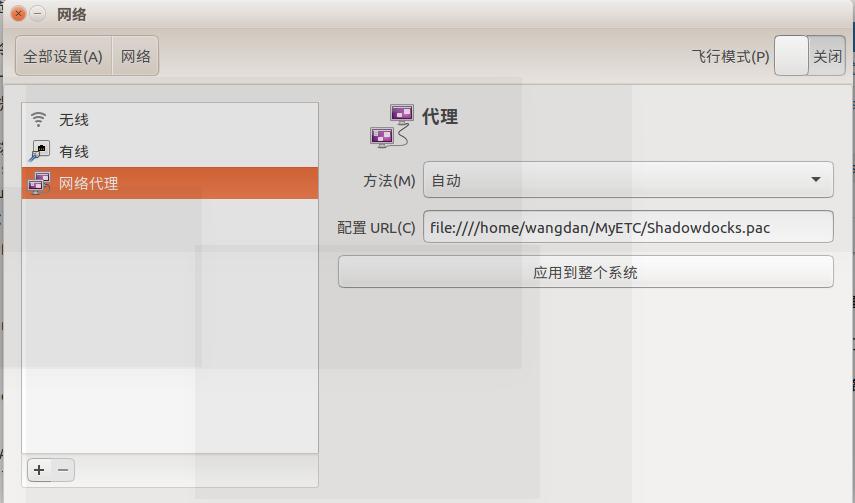Click the 网络 breadcrumb button
The width and height of the screenshot is (855, 503).
tap(135, 56)
